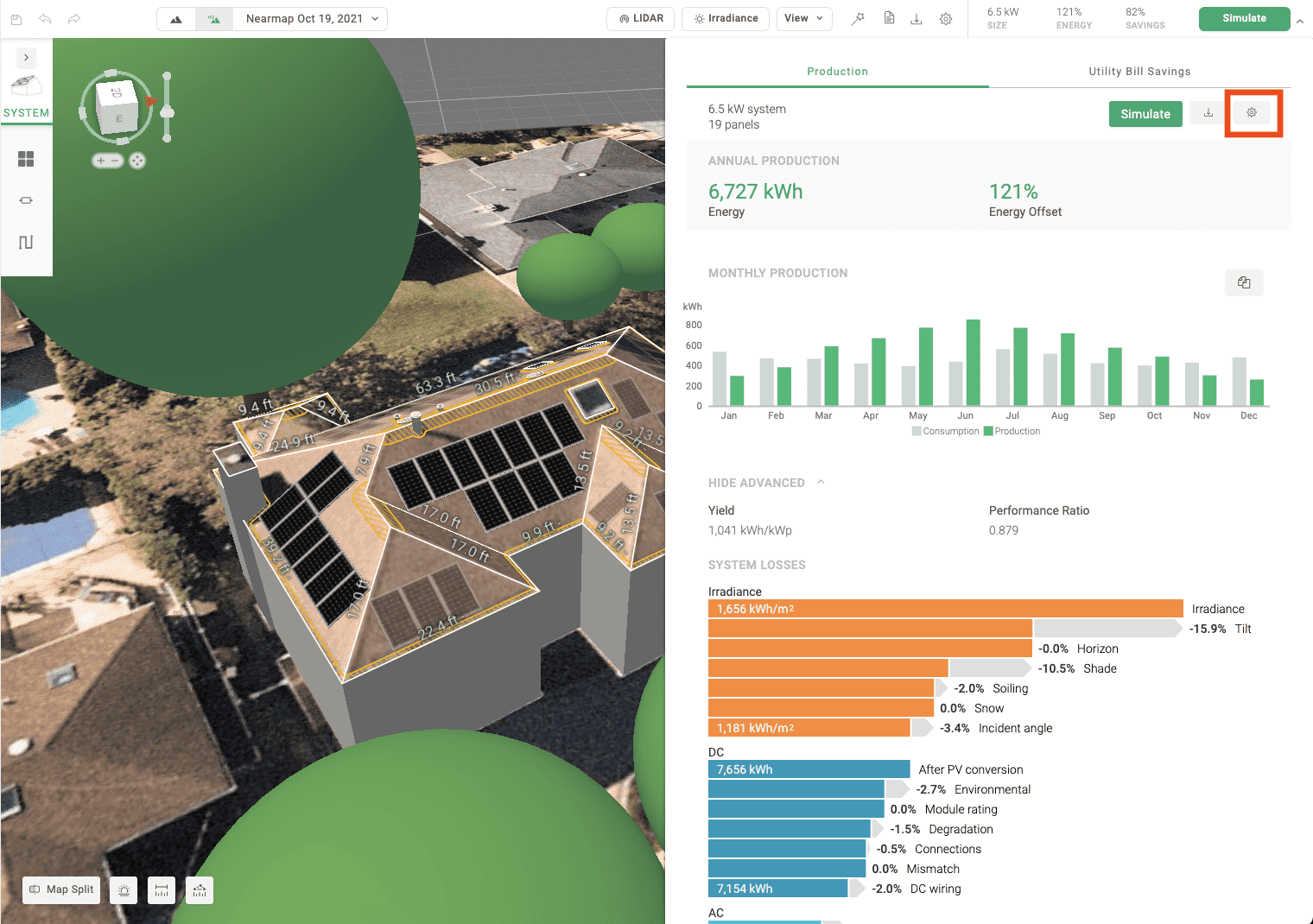Click the camera tilt slider handle
The height and width of the screenshot is (924, 1313).
pos(168,112)
